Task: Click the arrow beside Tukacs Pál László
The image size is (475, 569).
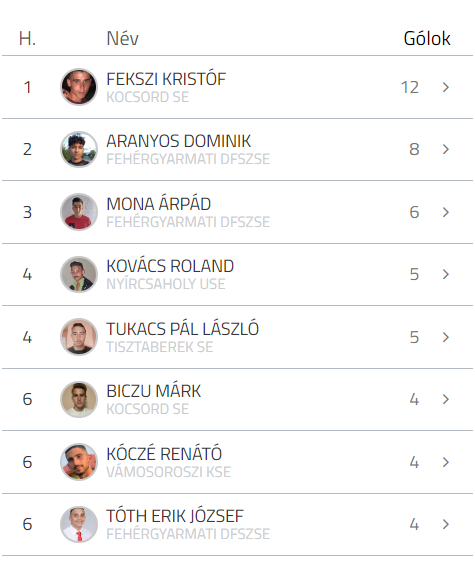Action: click(446, 337)
